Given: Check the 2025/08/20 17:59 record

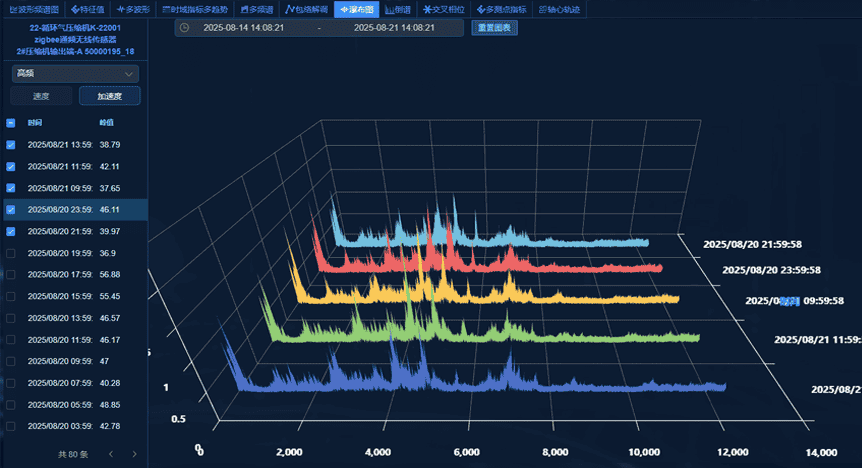Looking at the screenshot, I should click(11, 275).
